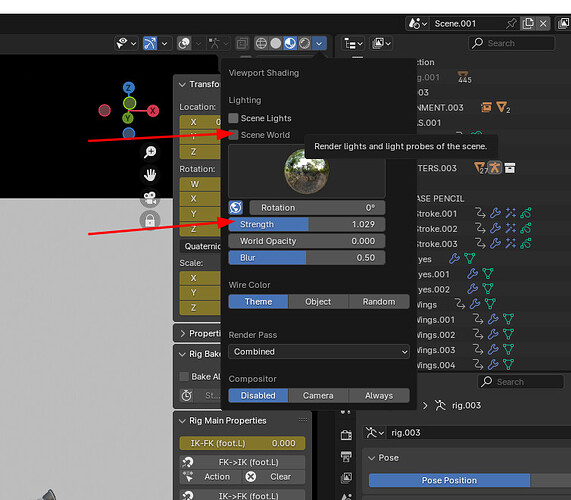571x500 pixels.
Task: Open gizmo options dropdown arrow
Action: 165,43
